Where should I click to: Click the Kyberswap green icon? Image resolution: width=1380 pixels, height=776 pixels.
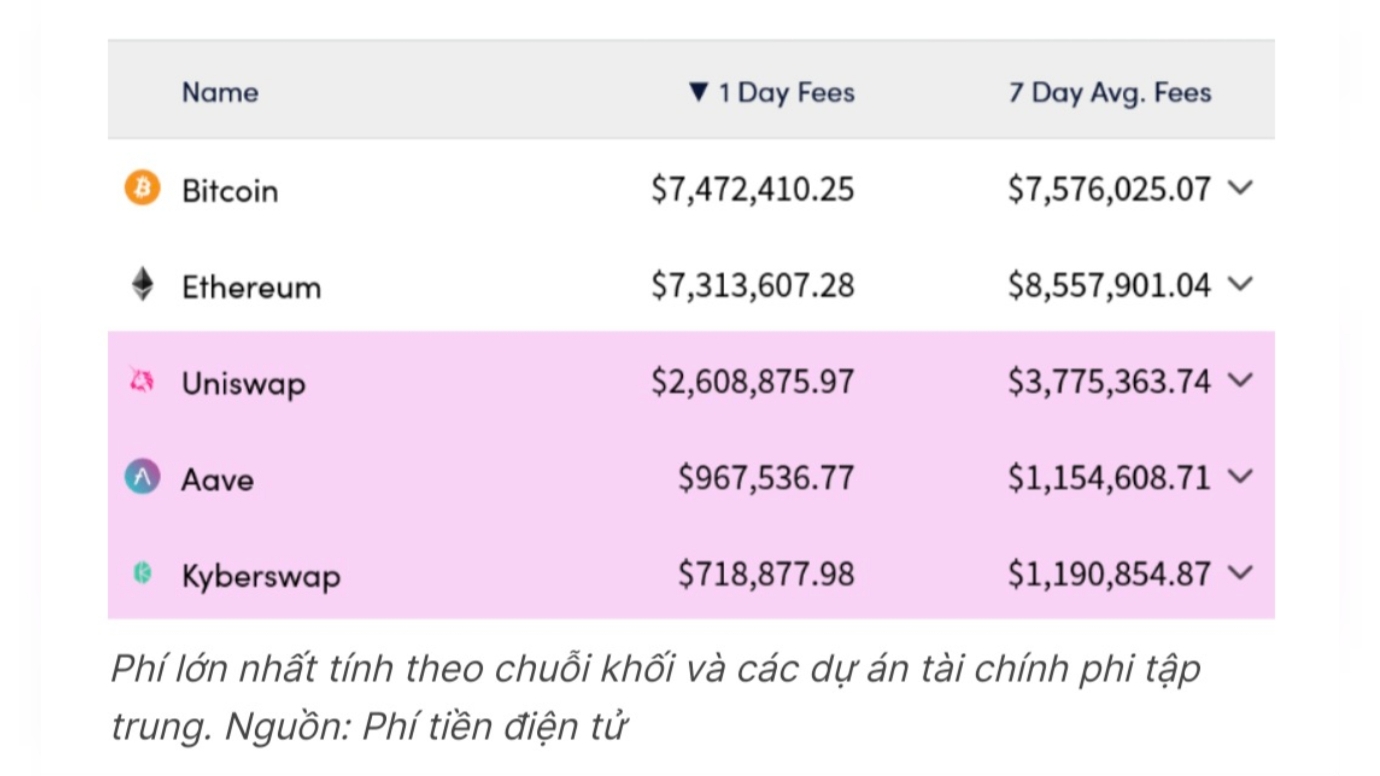[143, 573]
